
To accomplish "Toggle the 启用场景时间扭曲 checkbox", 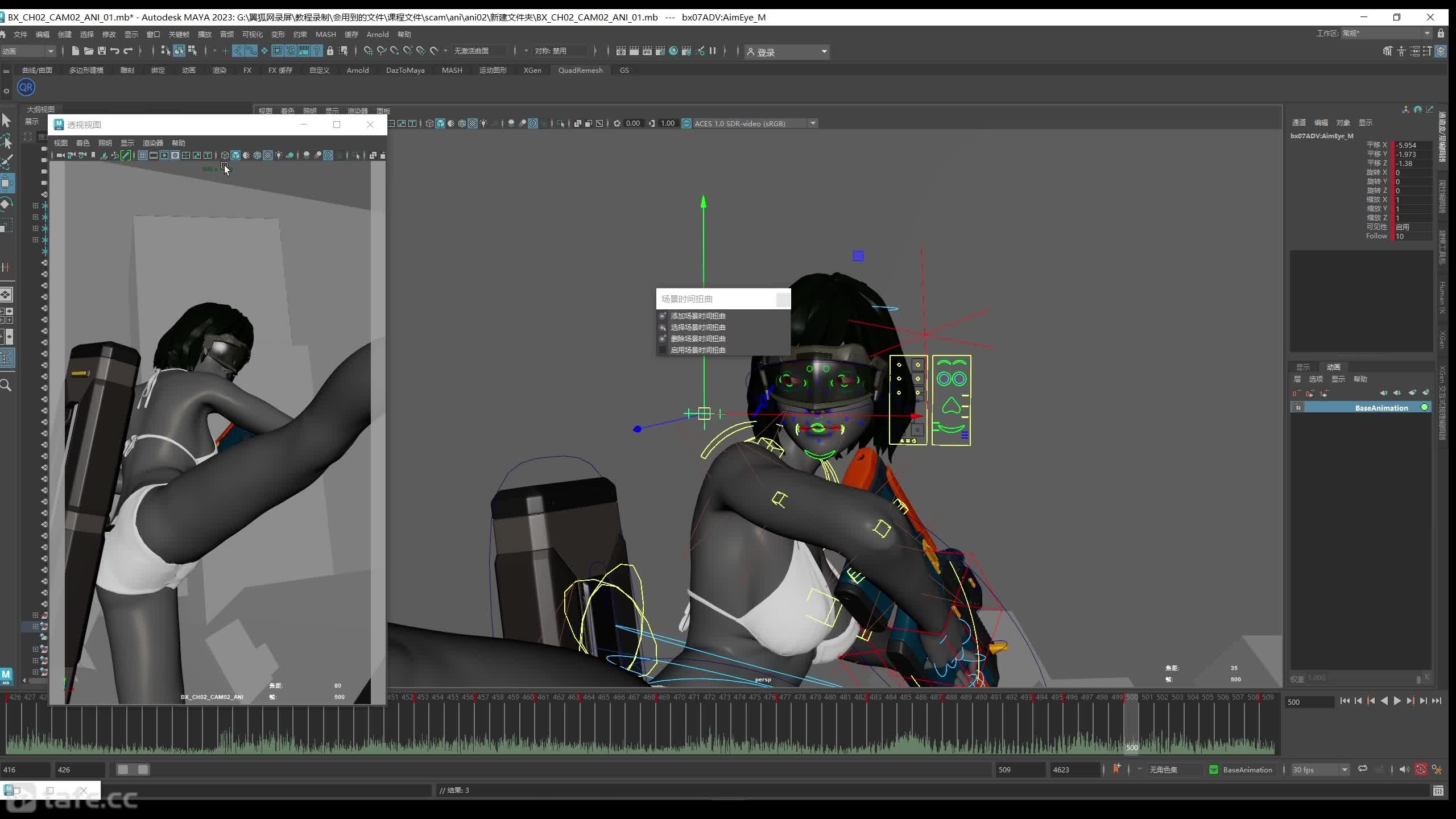I will pos(662,350).
